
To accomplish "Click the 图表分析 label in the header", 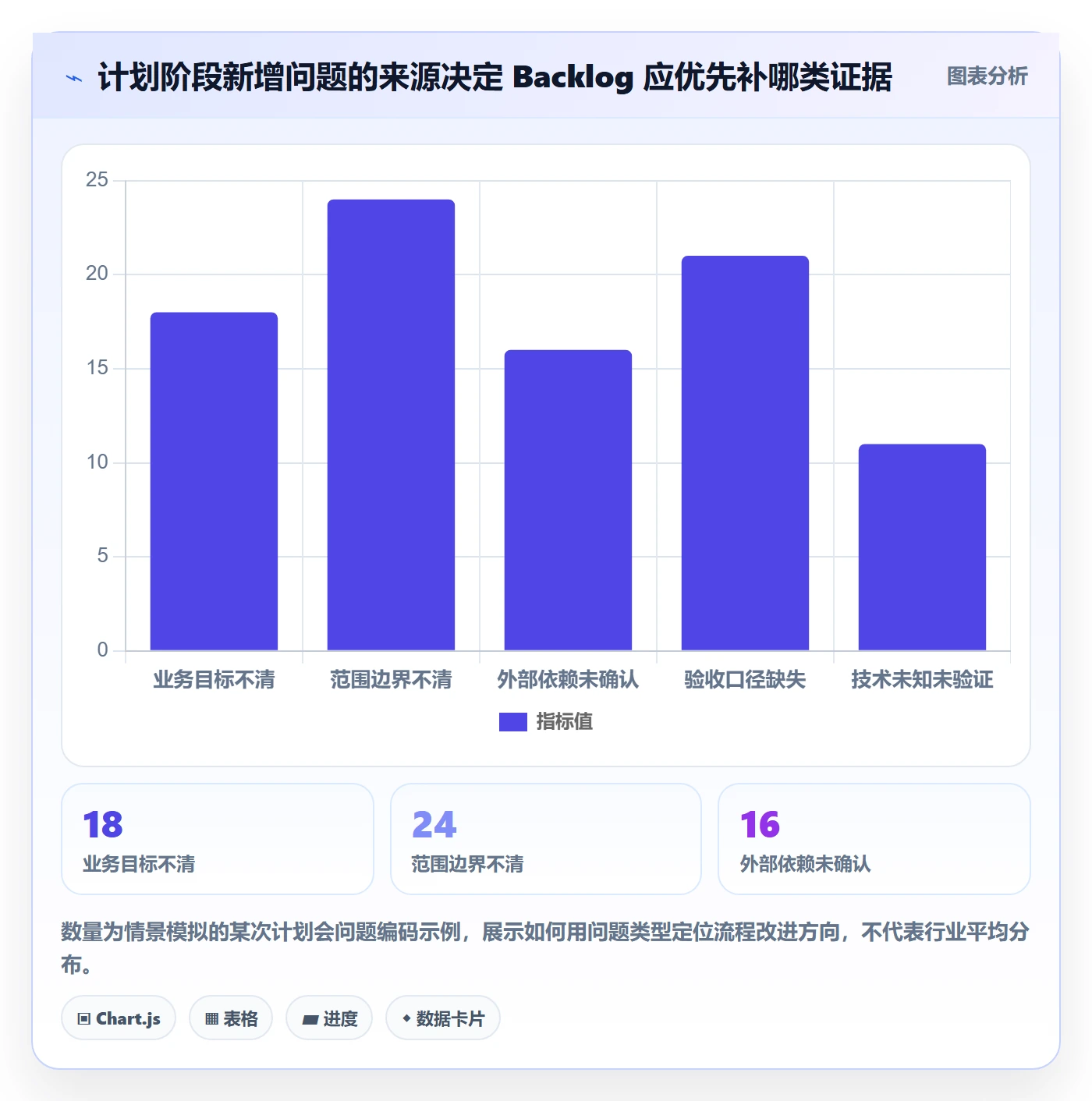I will (x=987, y=76).
